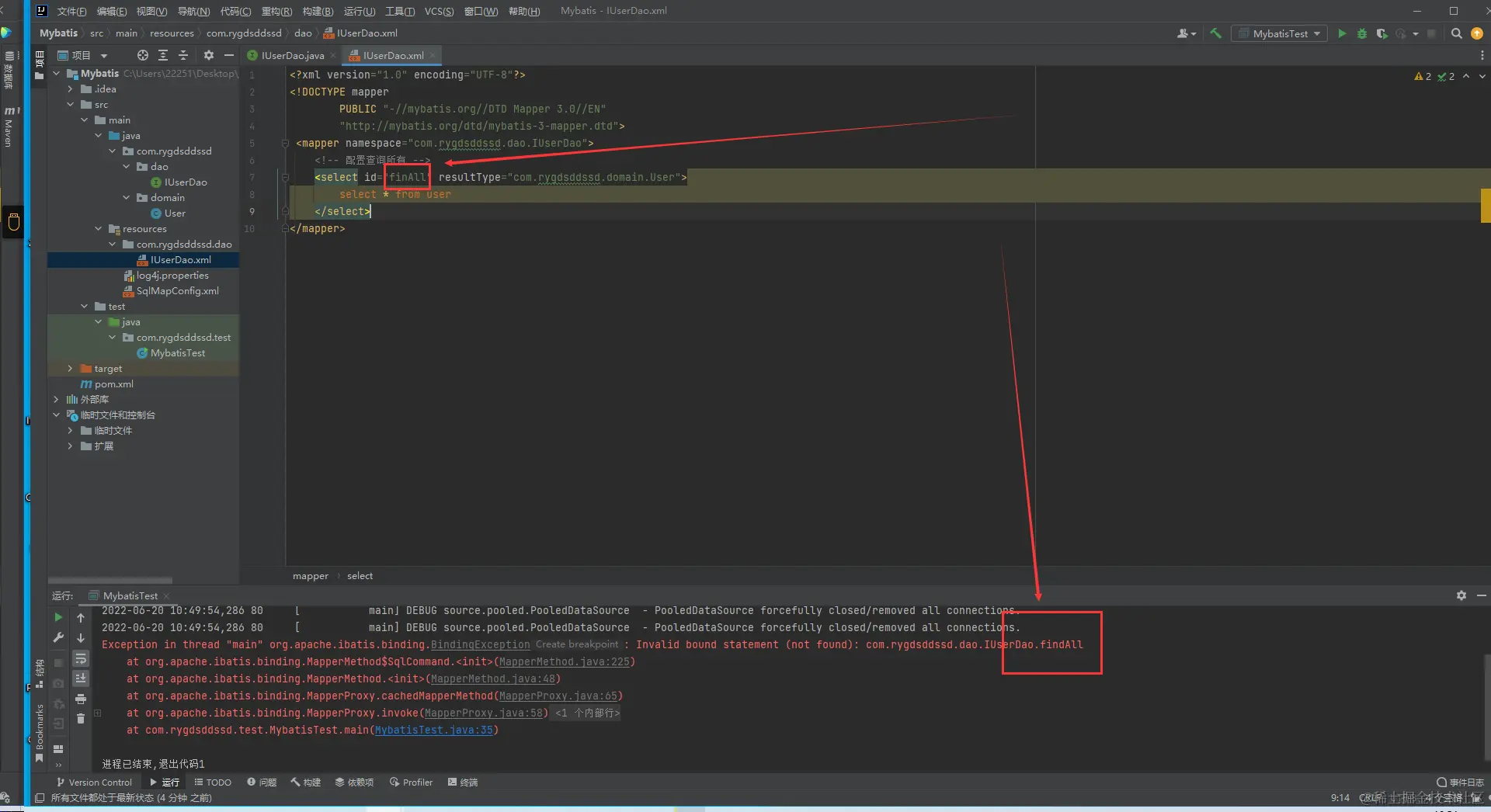
Task: Print the console output
Action: [x=81, y=699]
